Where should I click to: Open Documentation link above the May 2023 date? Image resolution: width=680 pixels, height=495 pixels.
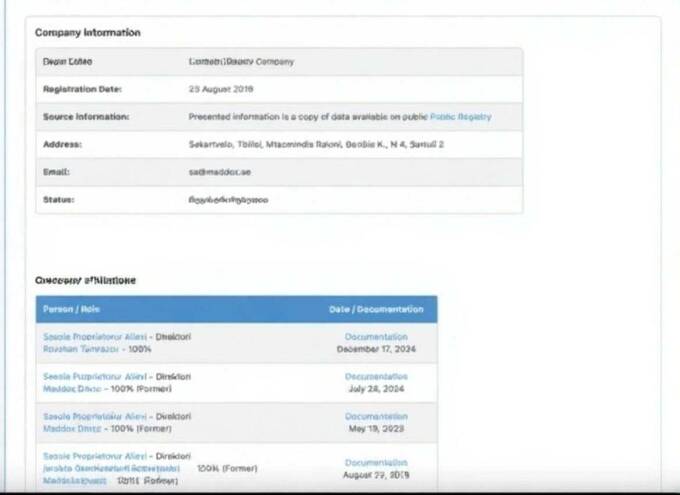(376, 416)
